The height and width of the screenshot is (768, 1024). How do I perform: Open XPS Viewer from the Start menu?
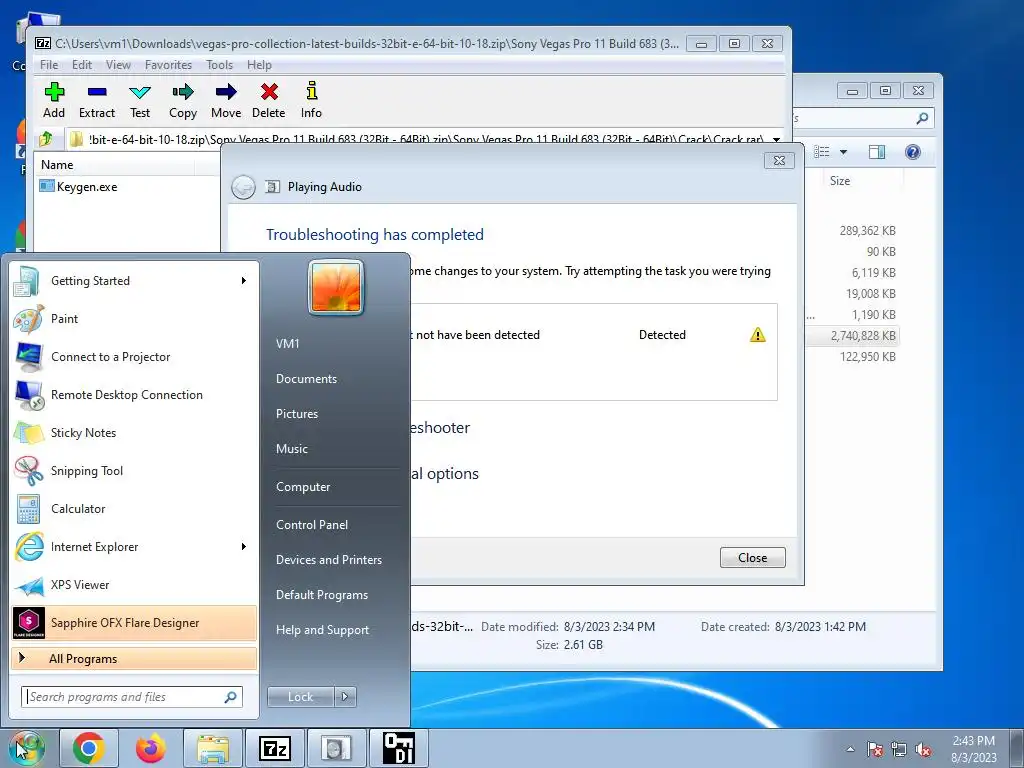point(134,584)
